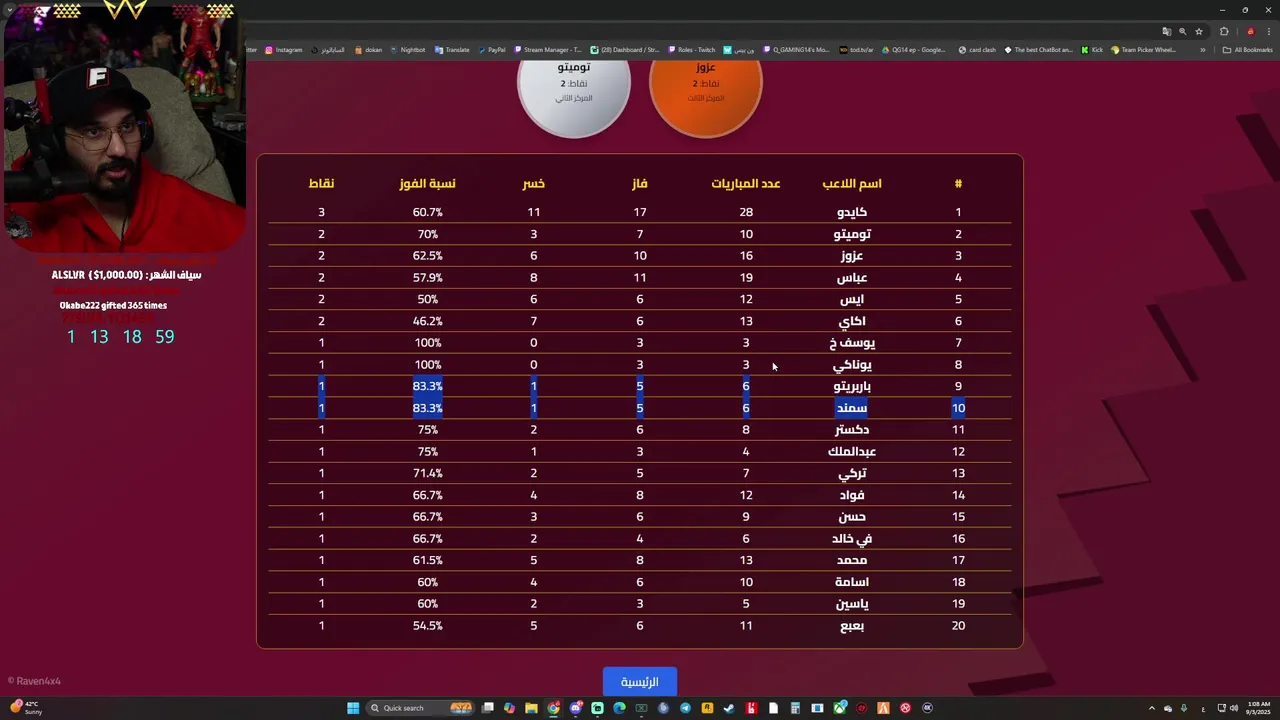Click the نسبة الفوز column header

pos(427,183)
